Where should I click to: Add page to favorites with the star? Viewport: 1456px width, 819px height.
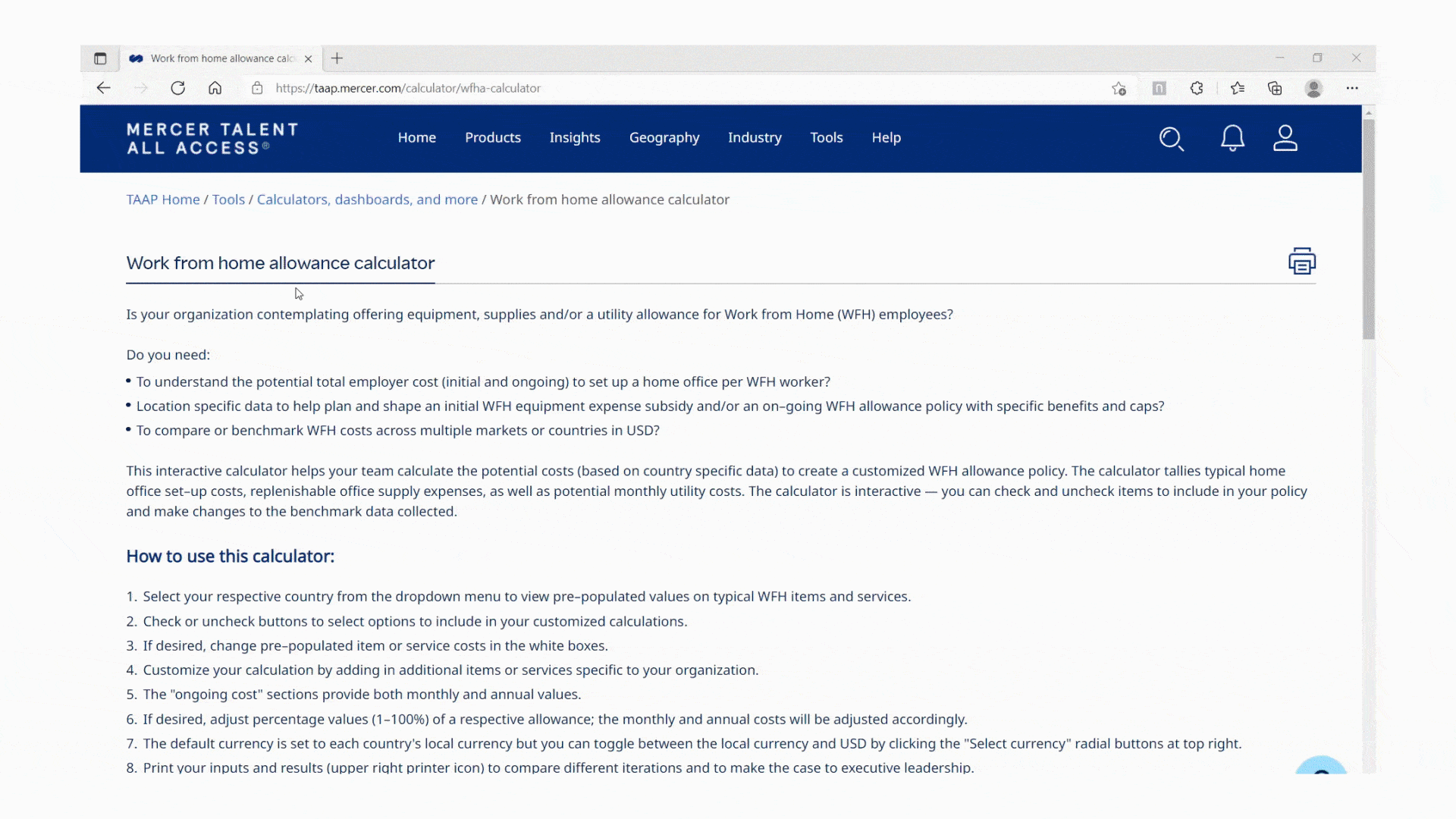point(1119,88)
